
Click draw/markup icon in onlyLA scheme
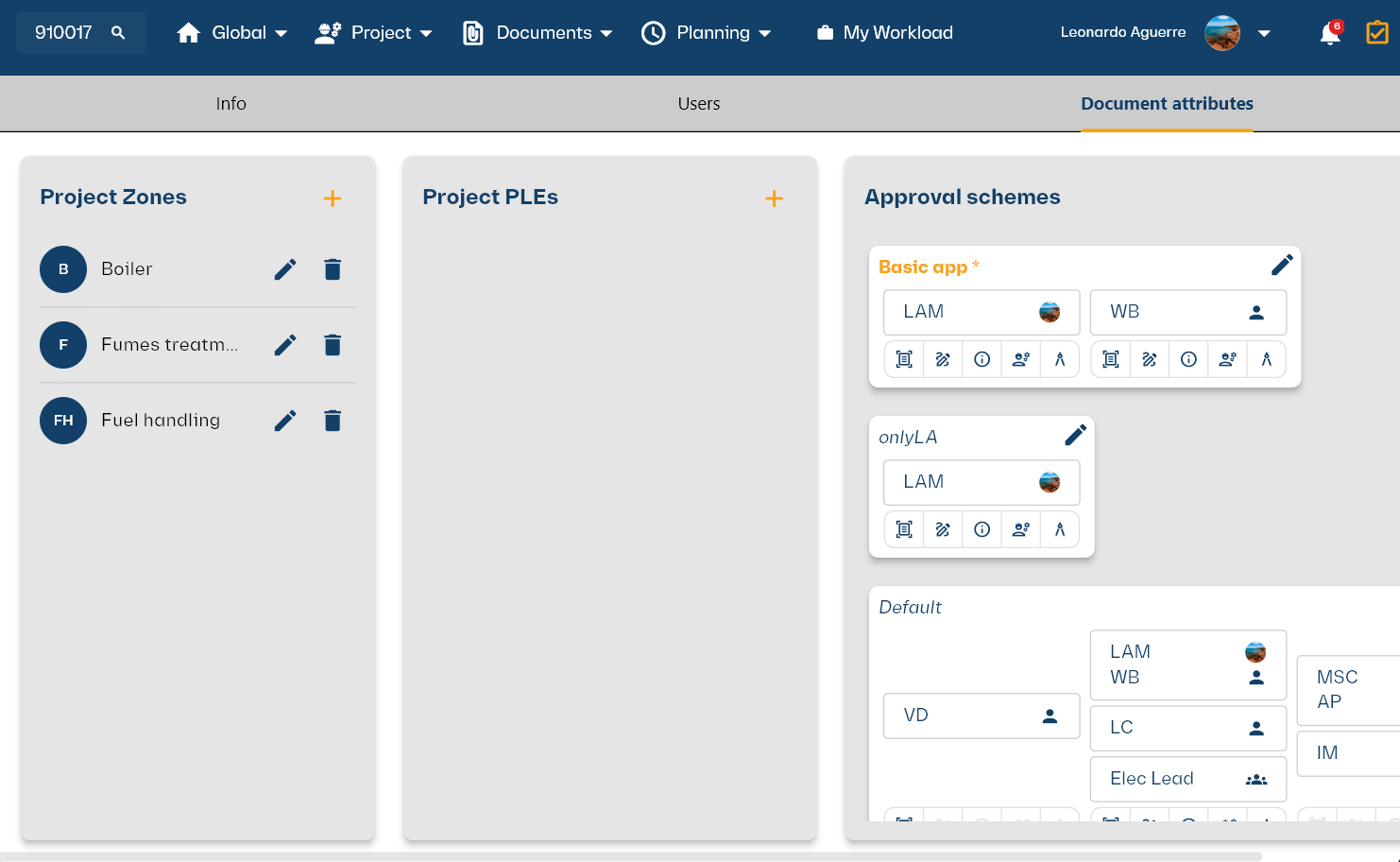pyautogui.click(x=943, y=529)
